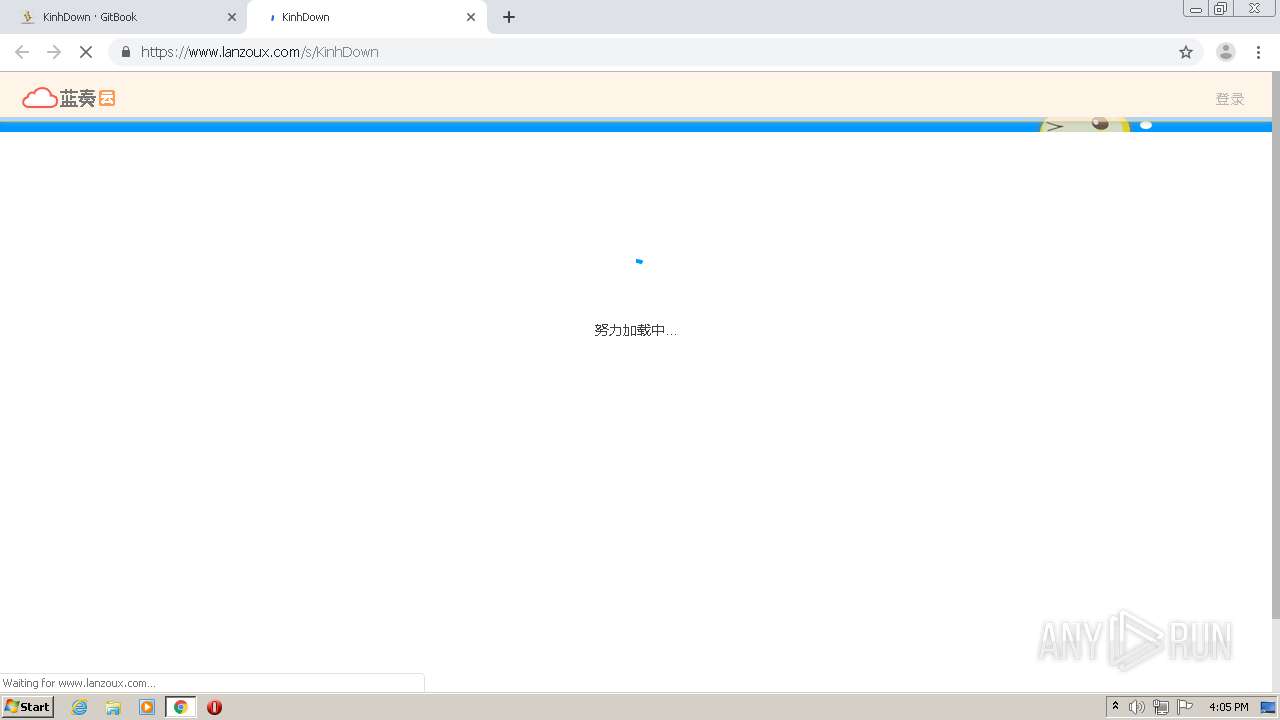This screenshot has height=720, width=1280.
Task: Go back to previous page
Action: point(22,52)
